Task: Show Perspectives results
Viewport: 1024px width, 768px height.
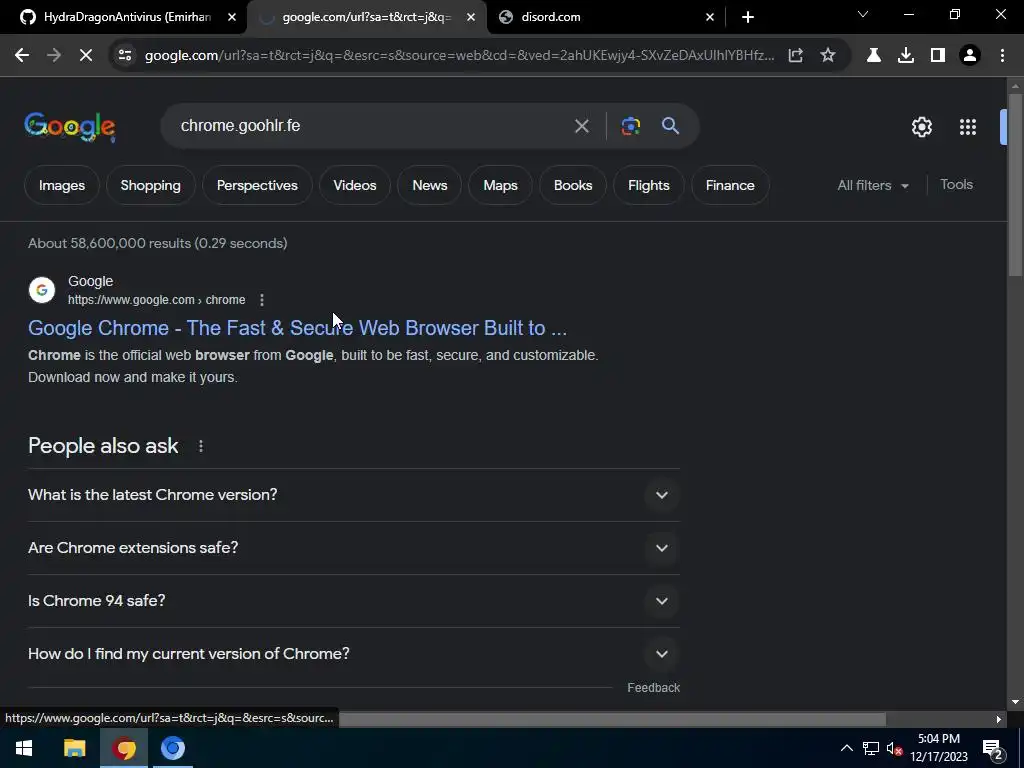Action: tap(257, 185)
